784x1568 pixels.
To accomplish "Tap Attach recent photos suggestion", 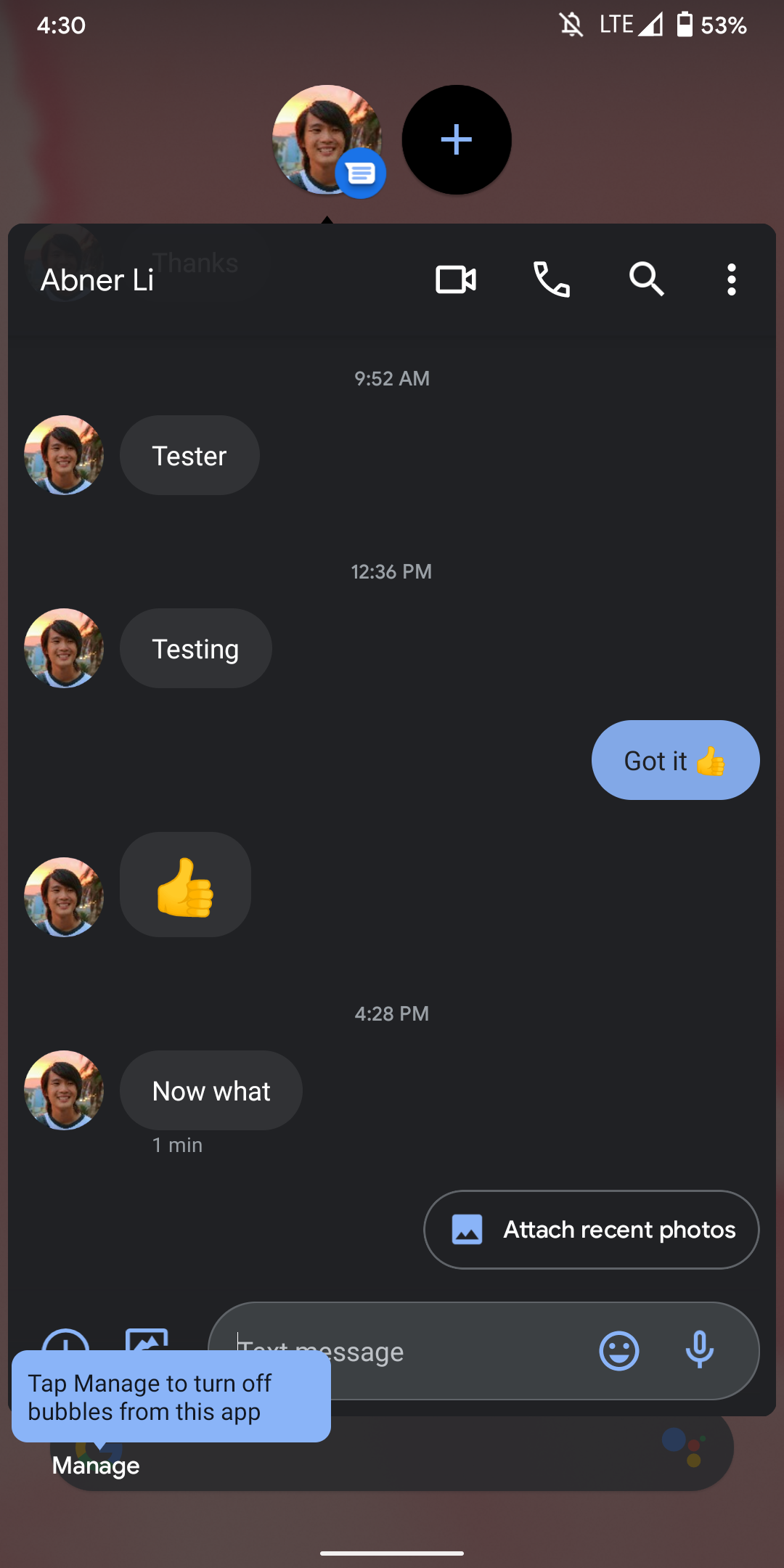I will pyautogui.click(x=591, y=1230).
